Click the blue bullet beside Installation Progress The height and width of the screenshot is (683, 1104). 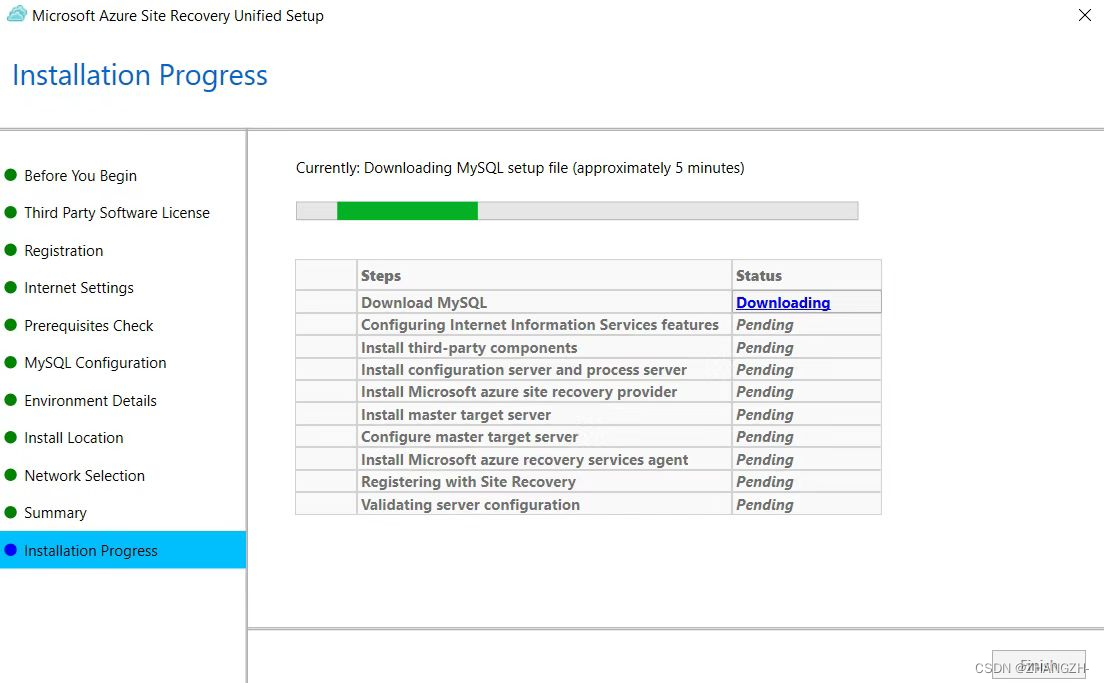click(11, 550)
